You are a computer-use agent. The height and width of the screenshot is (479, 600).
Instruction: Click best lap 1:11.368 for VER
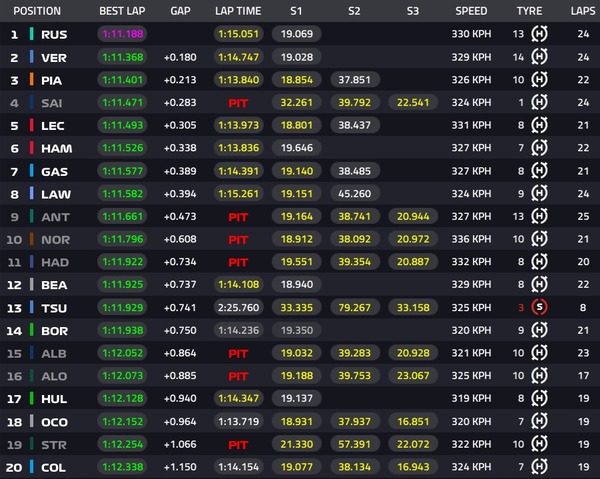122,57
